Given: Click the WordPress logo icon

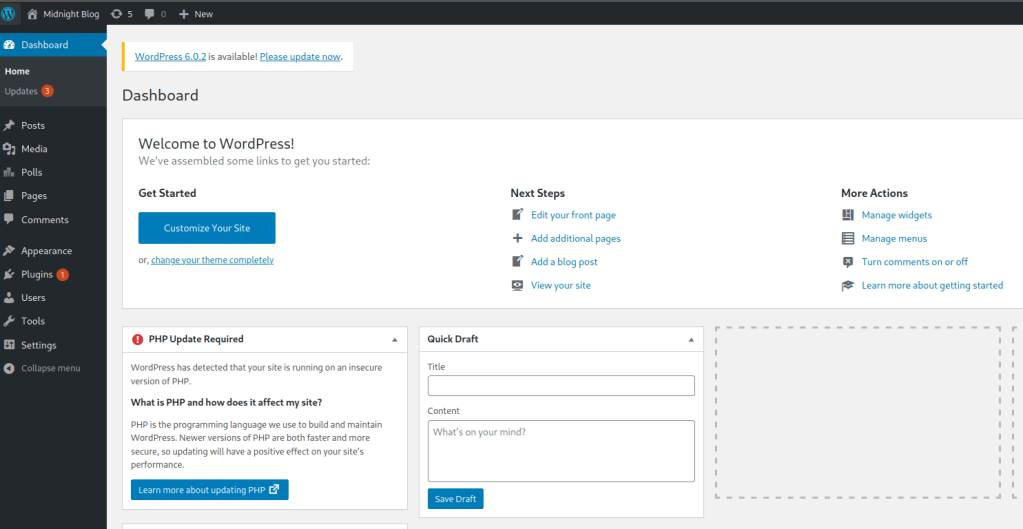Looking at the screenshot, I should tap(9, 14).
